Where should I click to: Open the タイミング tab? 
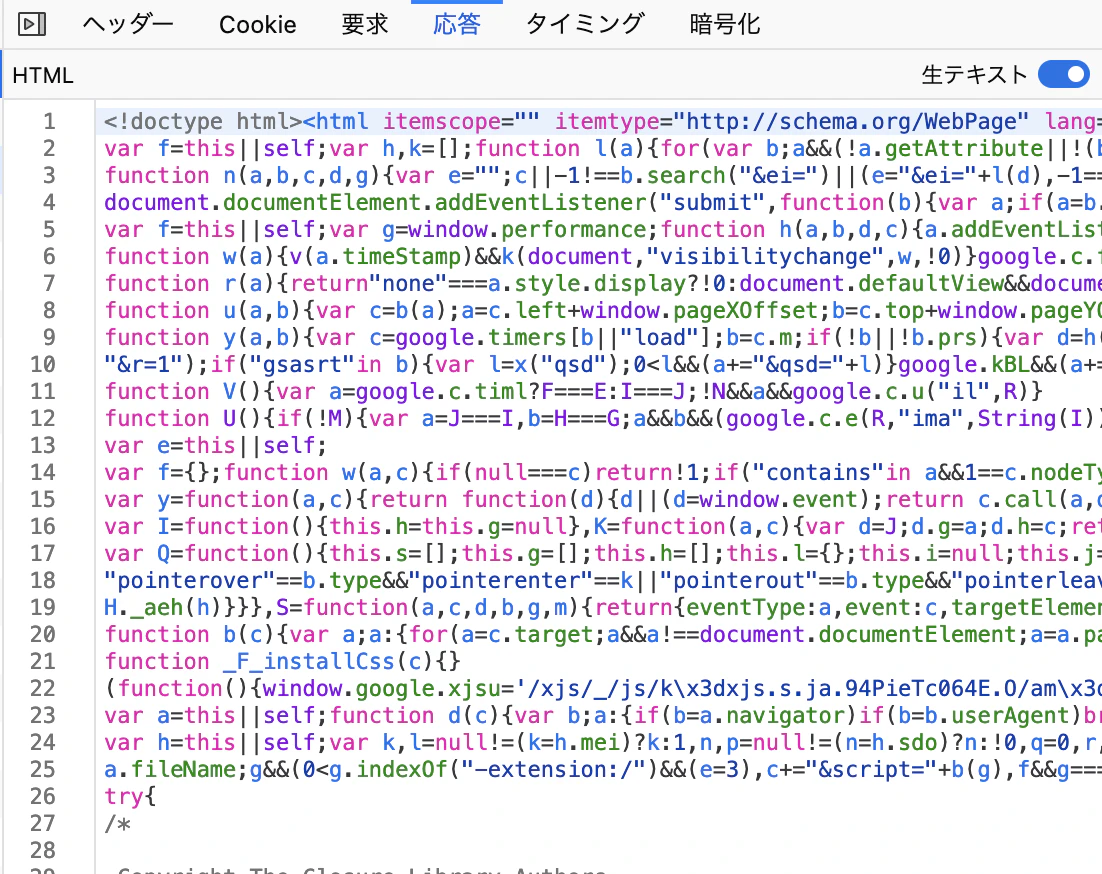585,25
